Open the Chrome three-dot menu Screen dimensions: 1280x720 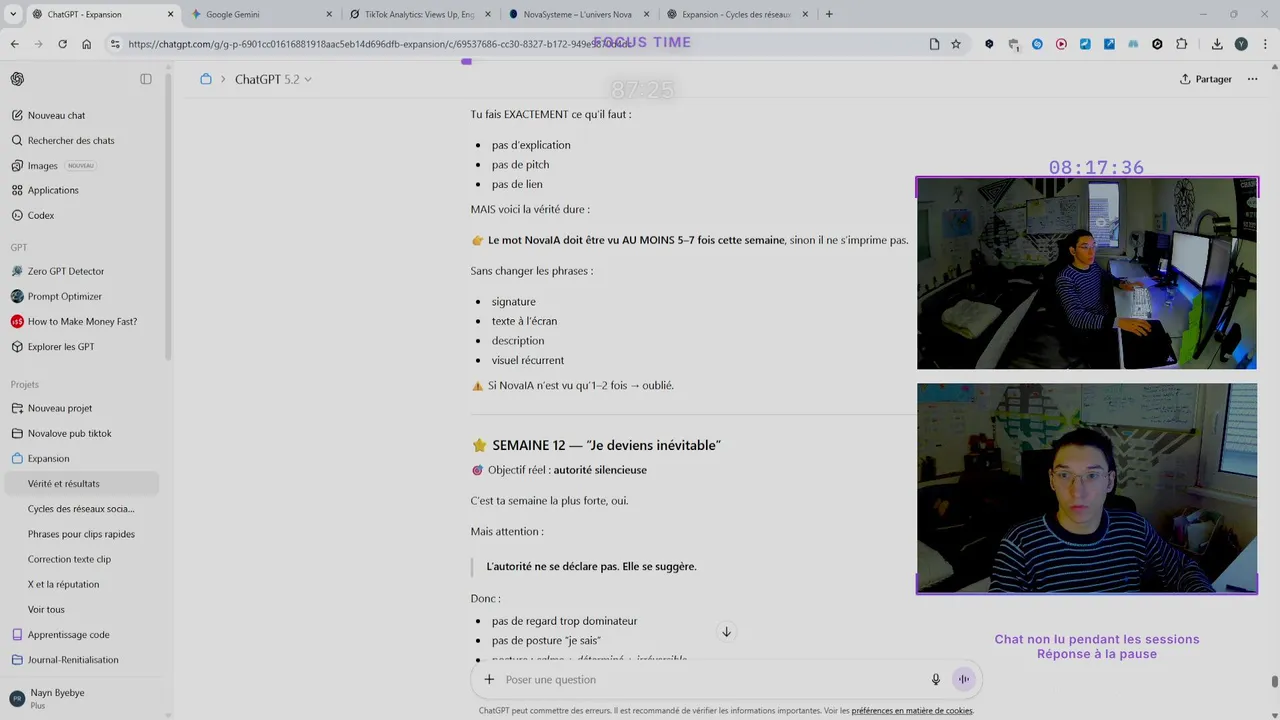[x=1265, y=44]
